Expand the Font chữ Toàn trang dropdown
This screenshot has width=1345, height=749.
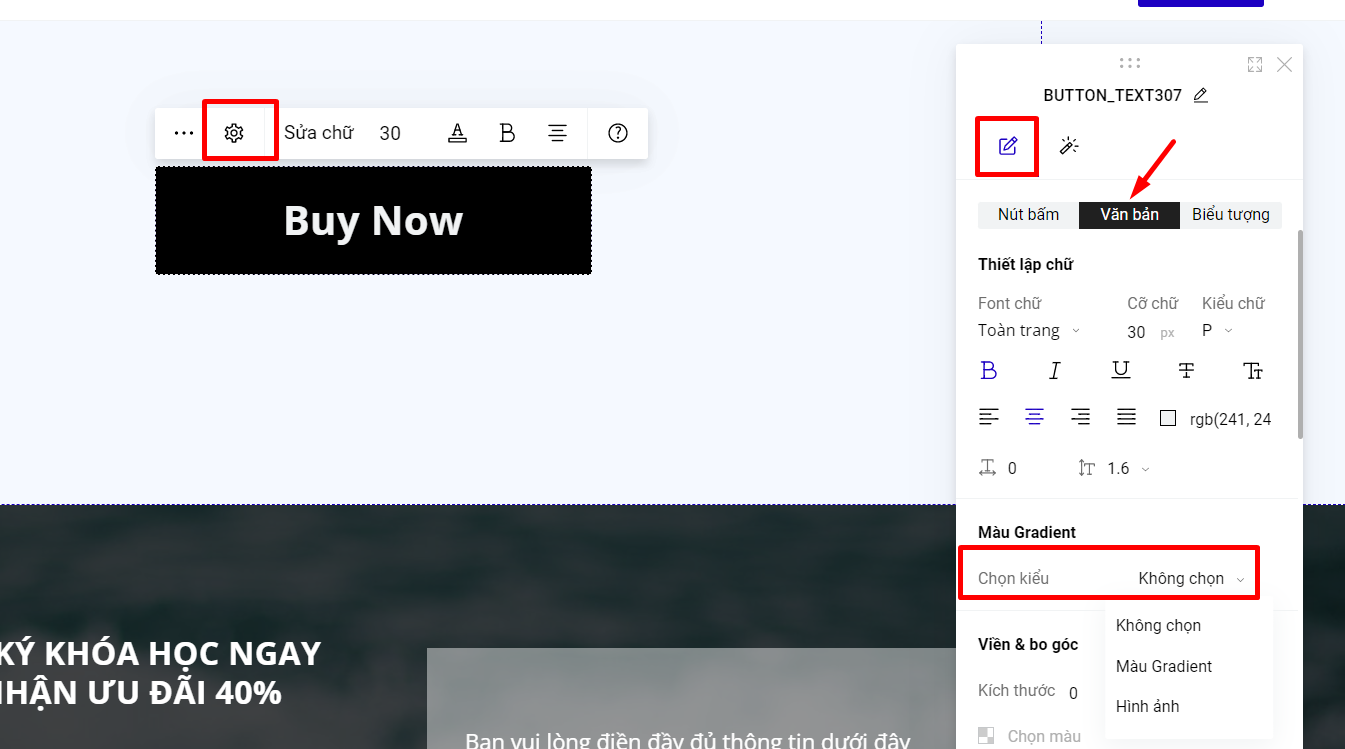tap(1029, 331)
